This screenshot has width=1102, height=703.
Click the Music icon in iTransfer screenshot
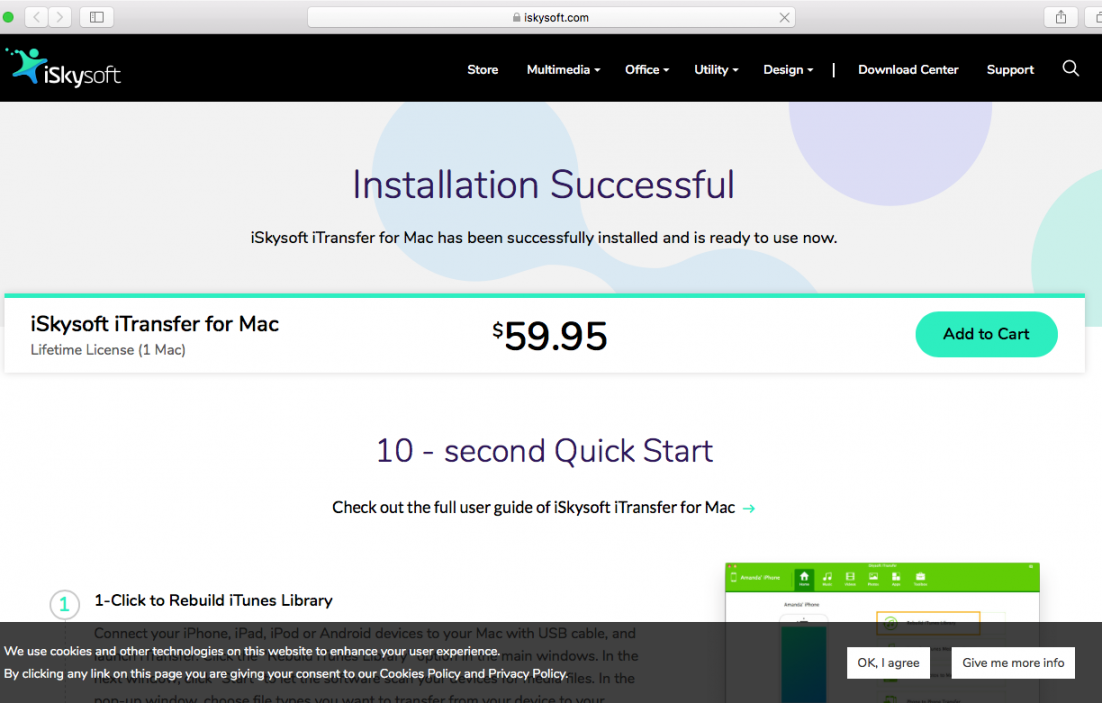pos(827,578)
